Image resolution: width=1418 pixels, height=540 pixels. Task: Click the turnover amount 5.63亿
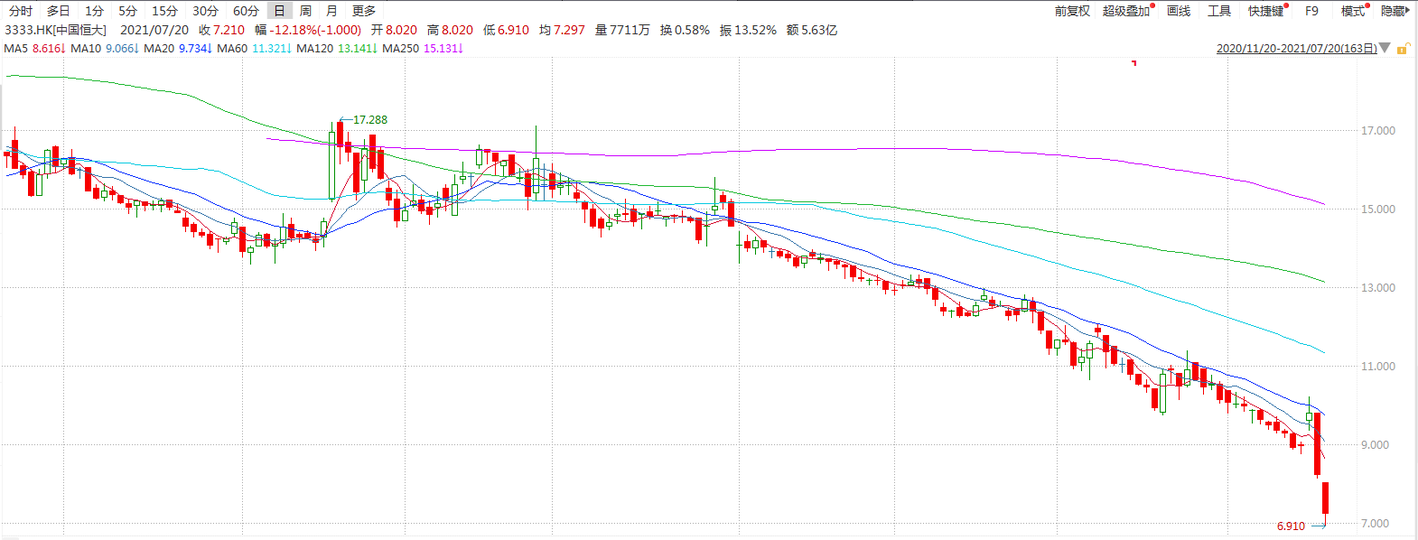tap(817, 30)
